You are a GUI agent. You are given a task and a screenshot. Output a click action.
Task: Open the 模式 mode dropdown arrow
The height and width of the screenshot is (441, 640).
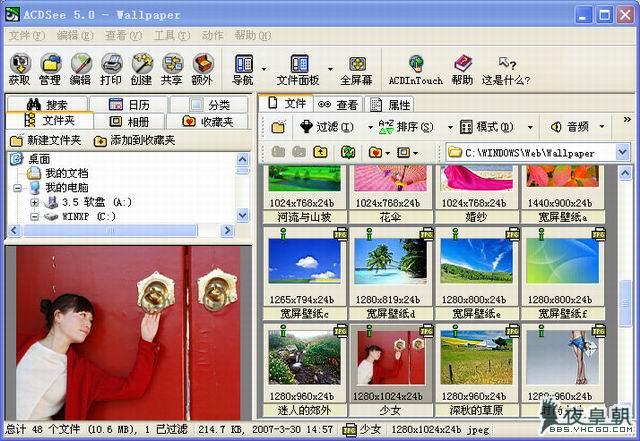[530, 127]
